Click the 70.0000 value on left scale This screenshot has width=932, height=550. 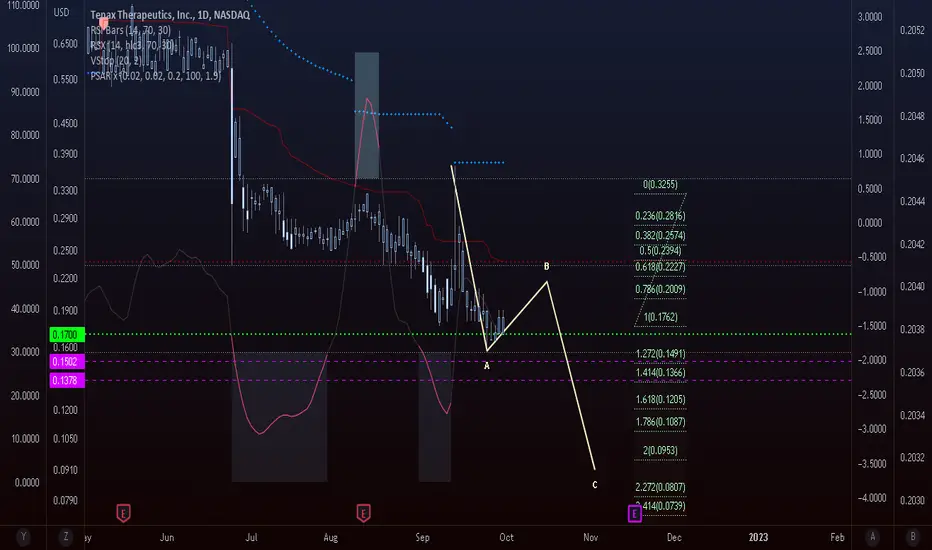[x=25, y=179]
